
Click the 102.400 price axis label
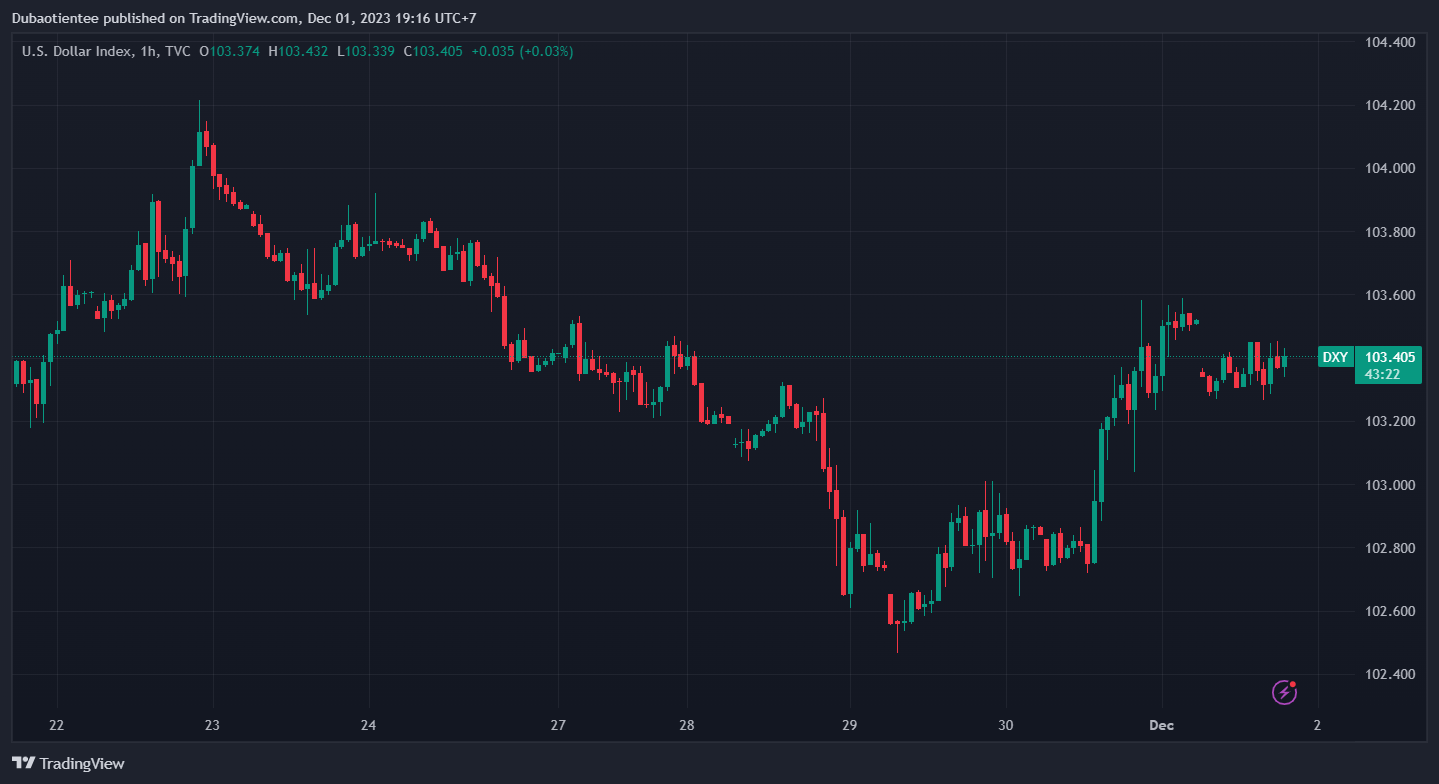[1390, 674]
